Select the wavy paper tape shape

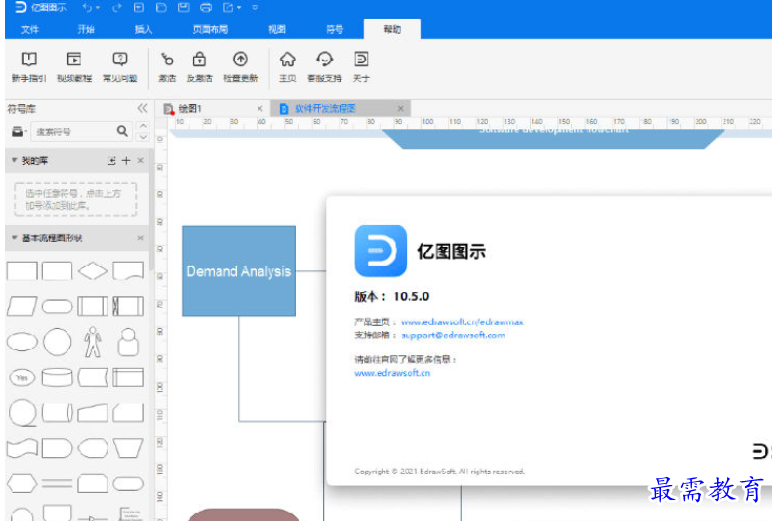[22, 448]
